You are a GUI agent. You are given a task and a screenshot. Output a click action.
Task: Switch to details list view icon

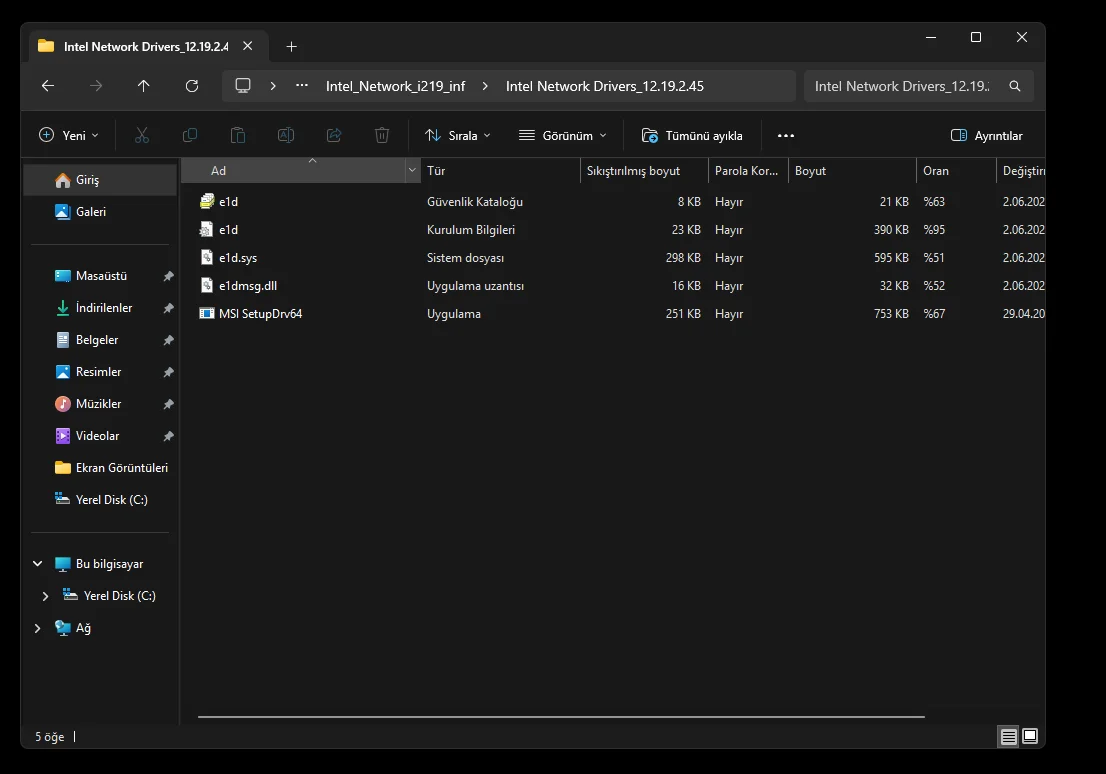[1008, 737]
